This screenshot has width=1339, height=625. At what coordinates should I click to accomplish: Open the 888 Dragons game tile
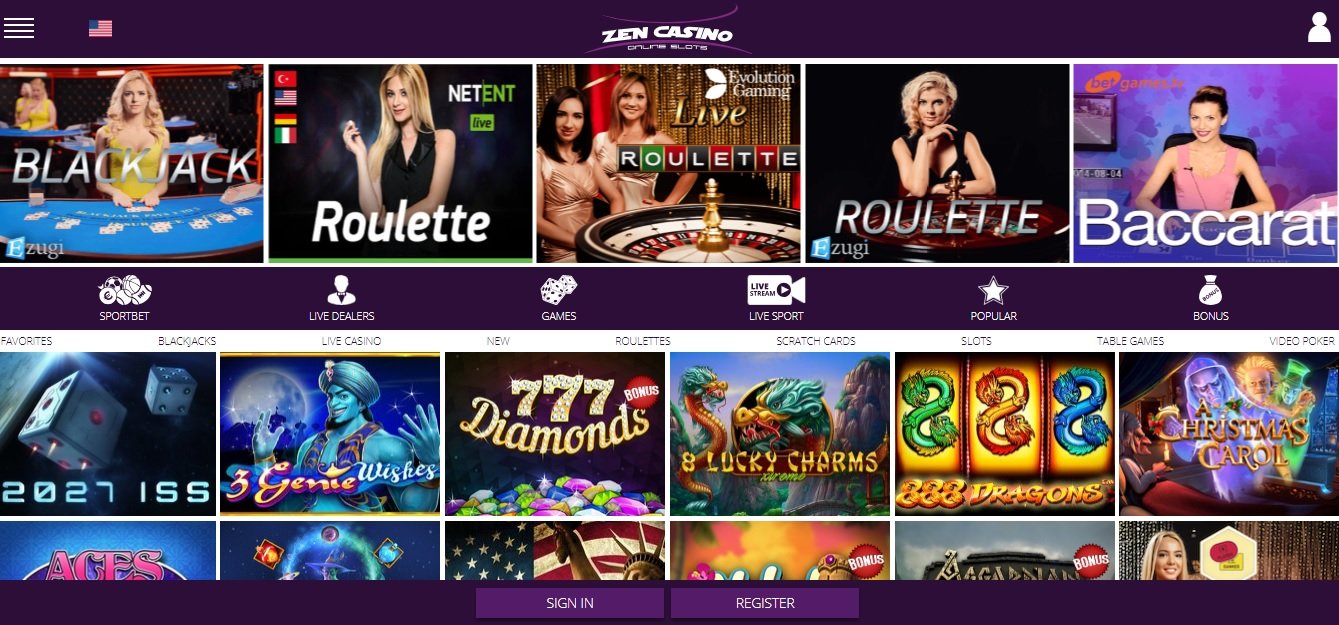click(1005, 434)
